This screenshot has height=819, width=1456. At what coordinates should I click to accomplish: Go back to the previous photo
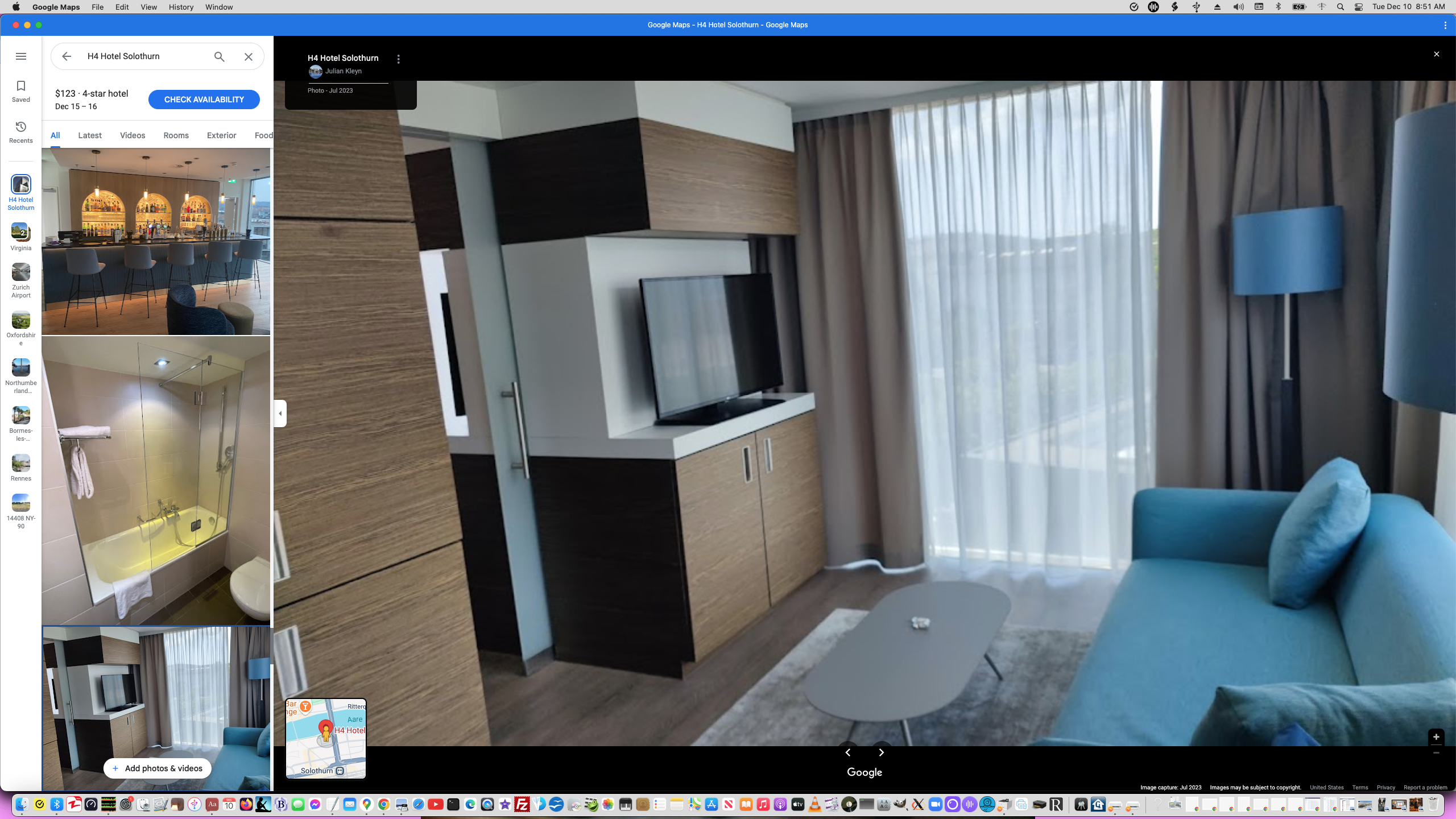coord(849,752)
